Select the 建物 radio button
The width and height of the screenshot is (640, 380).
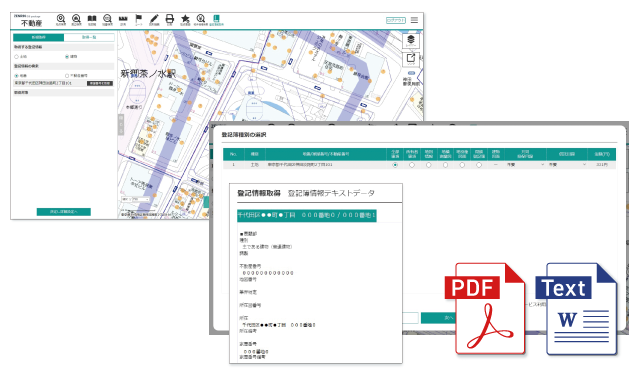click(x=67, y=57)
